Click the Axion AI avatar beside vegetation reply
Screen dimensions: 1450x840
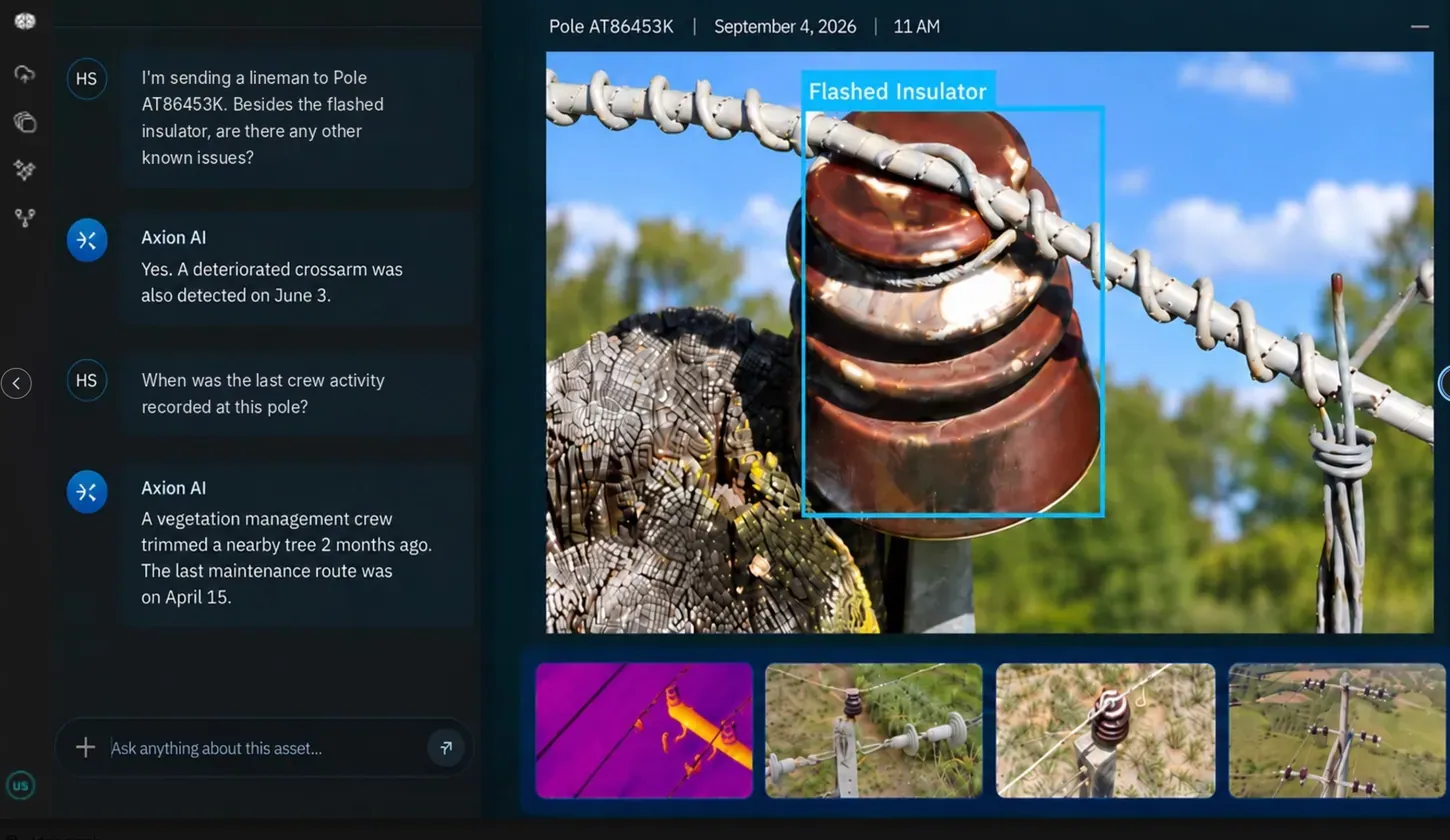click(x=87, y=491)
